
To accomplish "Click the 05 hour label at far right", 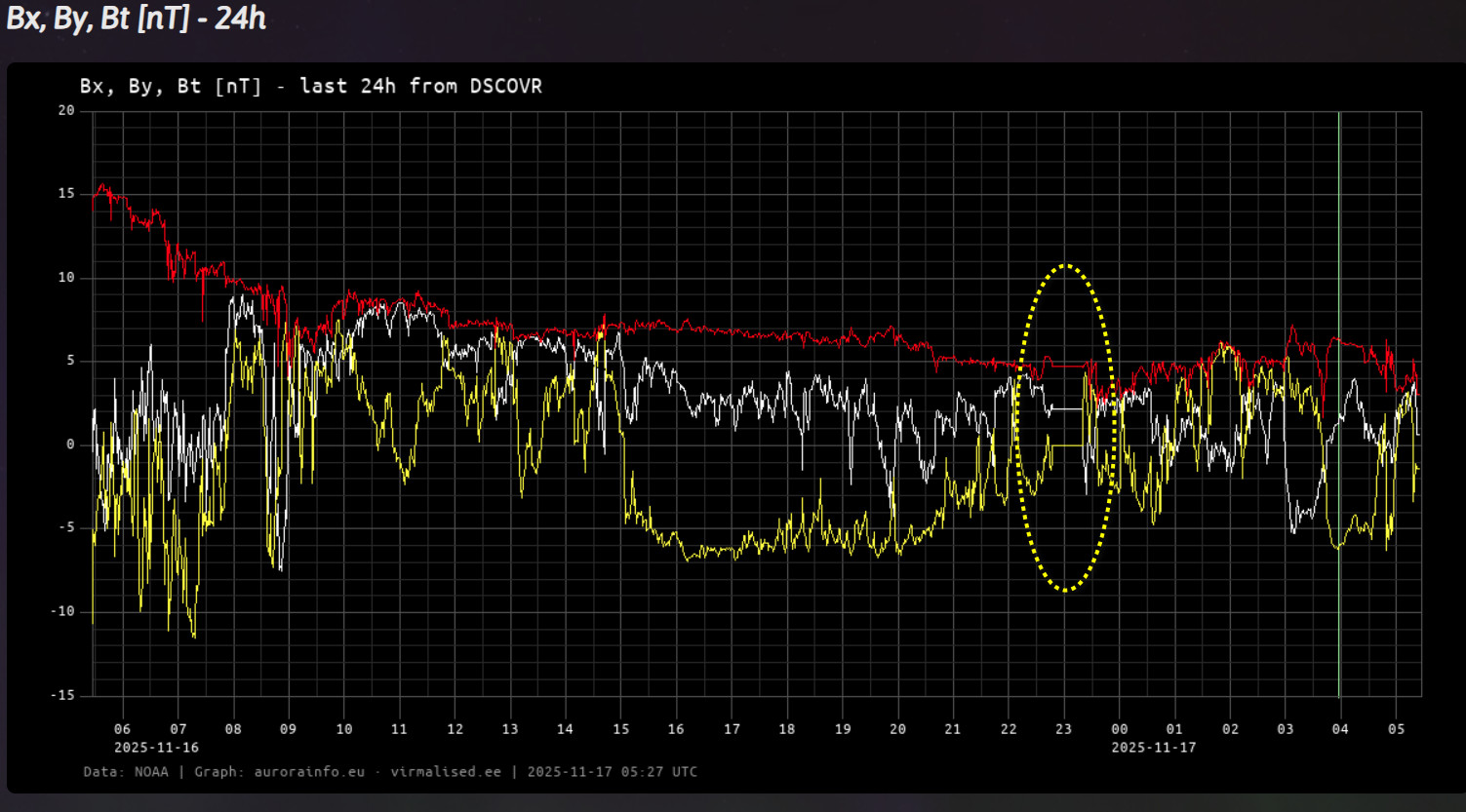I will [1396, 729].
